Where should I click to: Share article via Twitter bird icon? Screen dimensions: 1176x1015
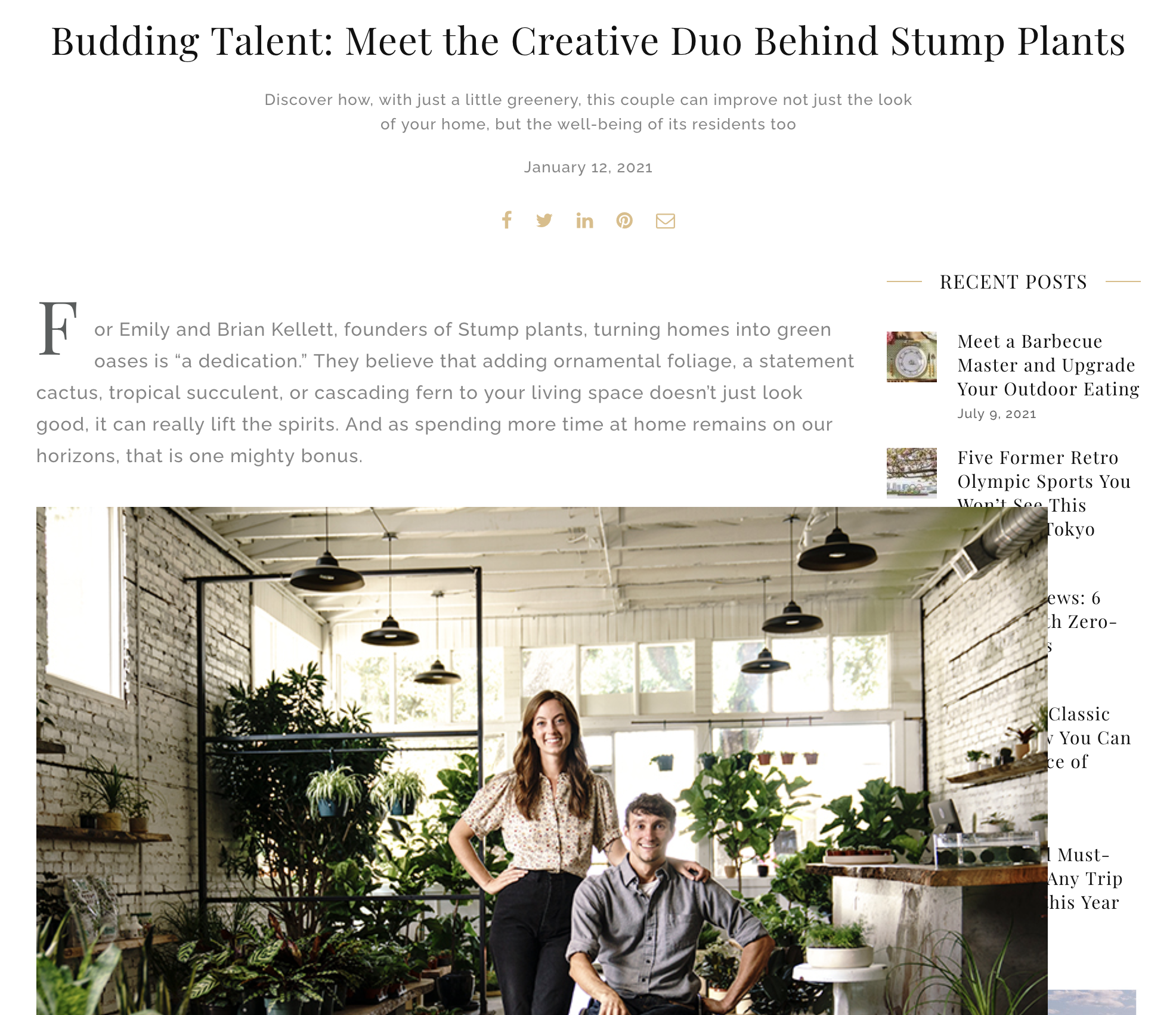[x=544, y=221]
